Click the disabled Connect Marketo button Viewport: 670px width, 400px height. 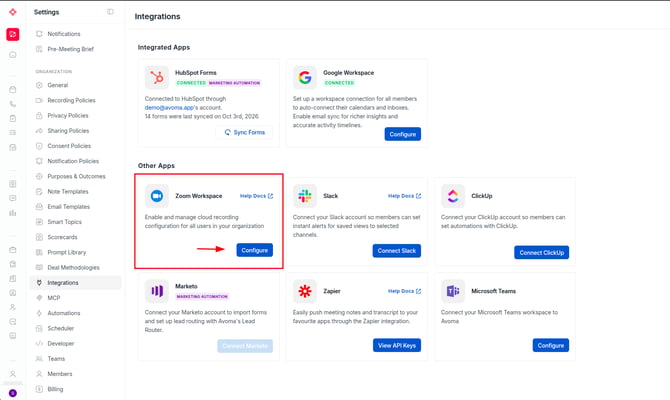(245, 346)
